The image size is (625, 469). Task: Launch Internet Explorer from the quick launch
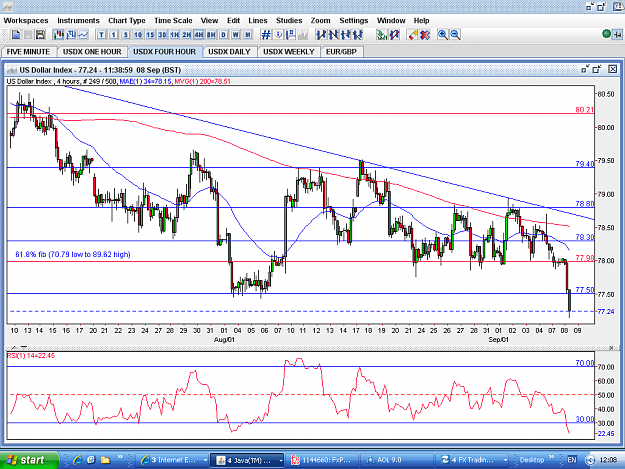pyautogui.click(x=77, y=460)
